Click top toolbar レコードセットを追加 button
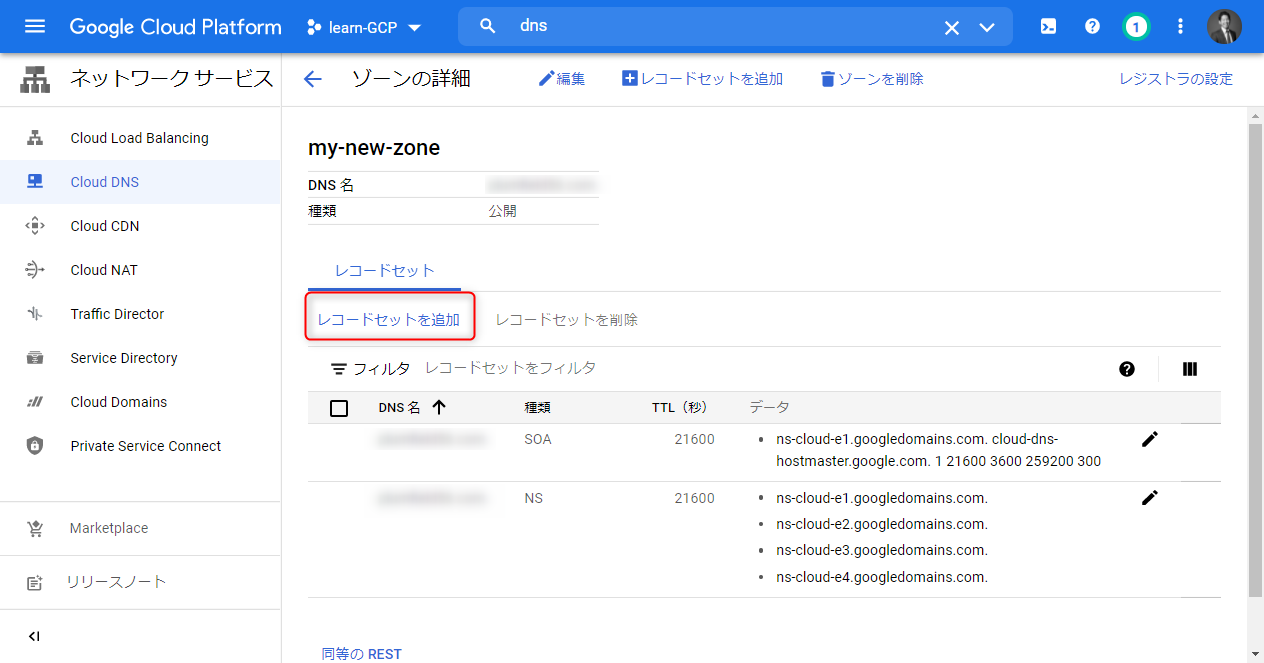This screenshot has width=1264, height=663. (x=702, y=79)
